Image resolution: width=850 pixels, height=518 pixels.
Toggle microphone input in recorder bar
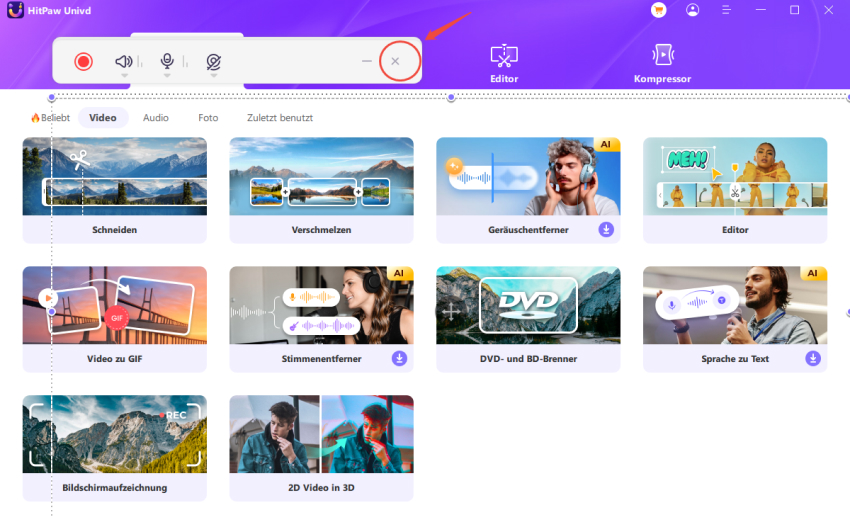167,61
